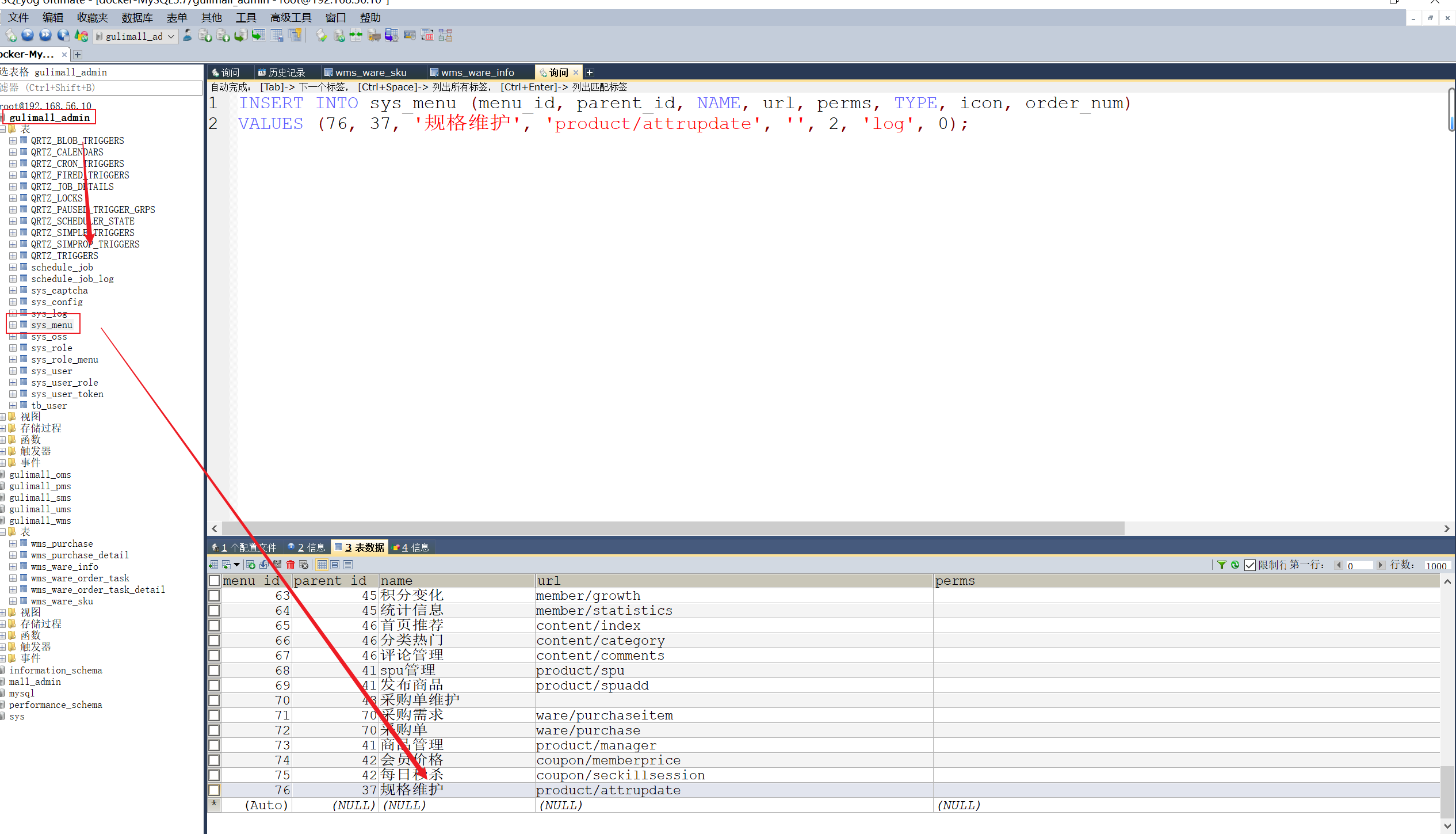The height and width of the screenshot is (834, 1456).
Task: Expand the wms_ware_sku table node
Action: point(13,601)
